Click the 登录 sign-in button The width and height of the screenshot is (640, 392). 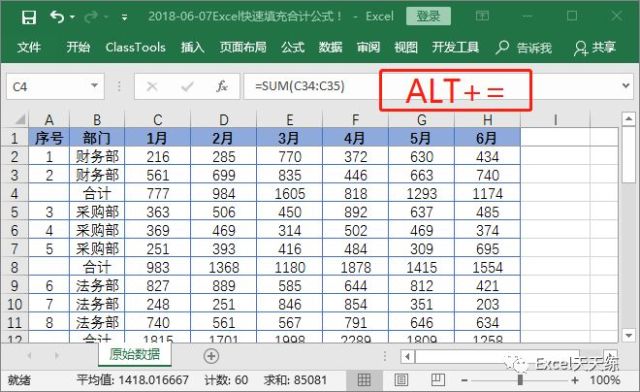coord(428,16)
